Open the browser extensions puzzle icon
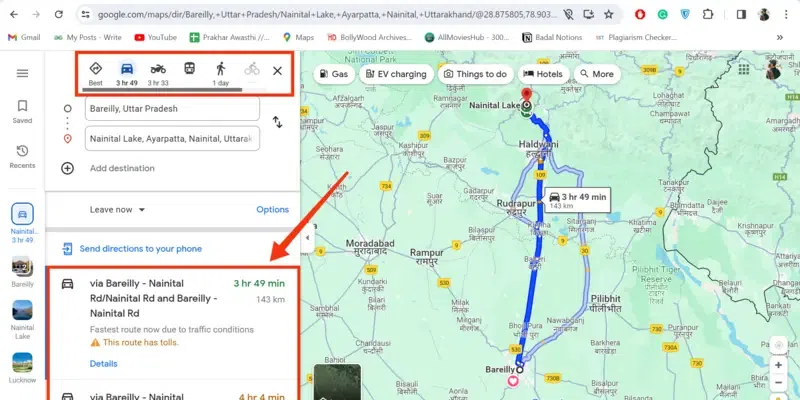The width and height of the screenshot is (800, 400). click(708, 15)
